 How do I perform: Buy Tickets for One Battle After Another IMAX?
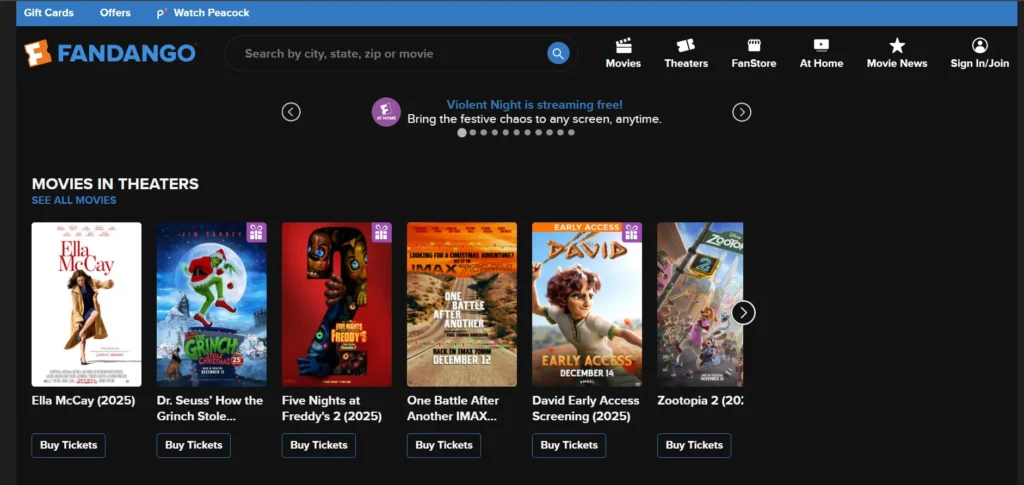444,445
